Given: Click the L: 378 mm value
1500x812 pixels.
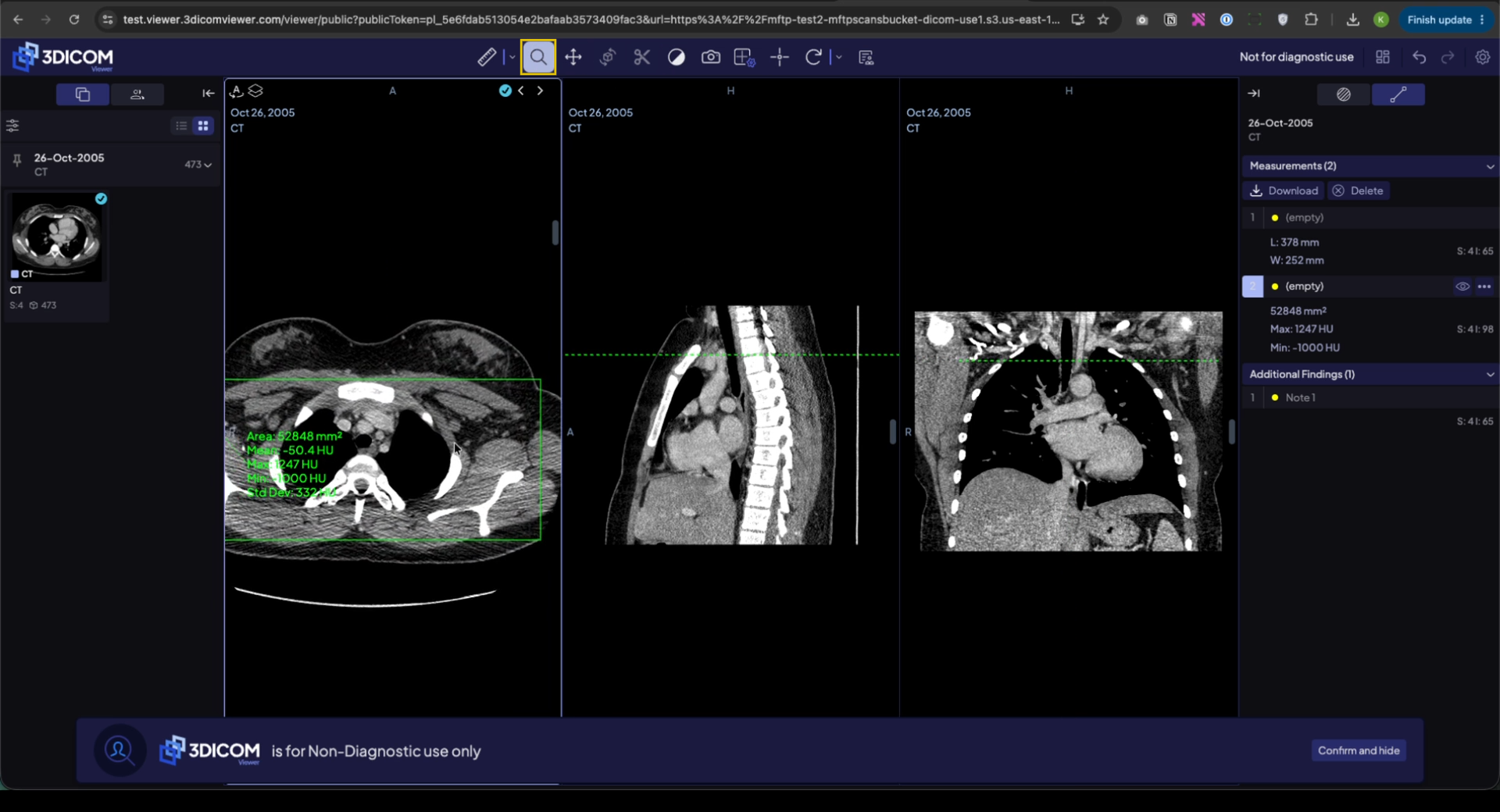Looking at the screenshot, I should coord(1295,243).
